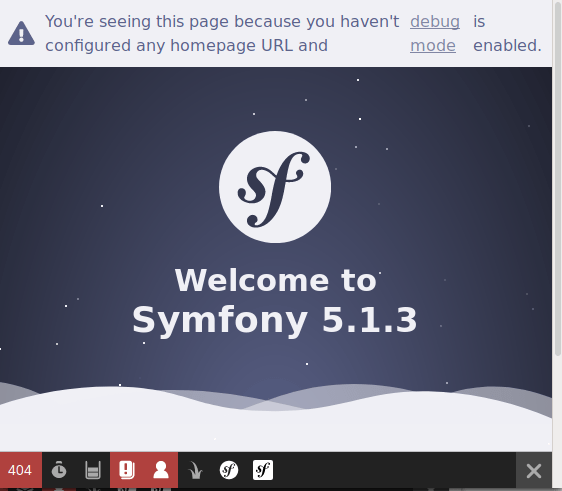Click the 'You're seeing this page' notice text
Screen dimensions: 562x491
tap(222, 33)
